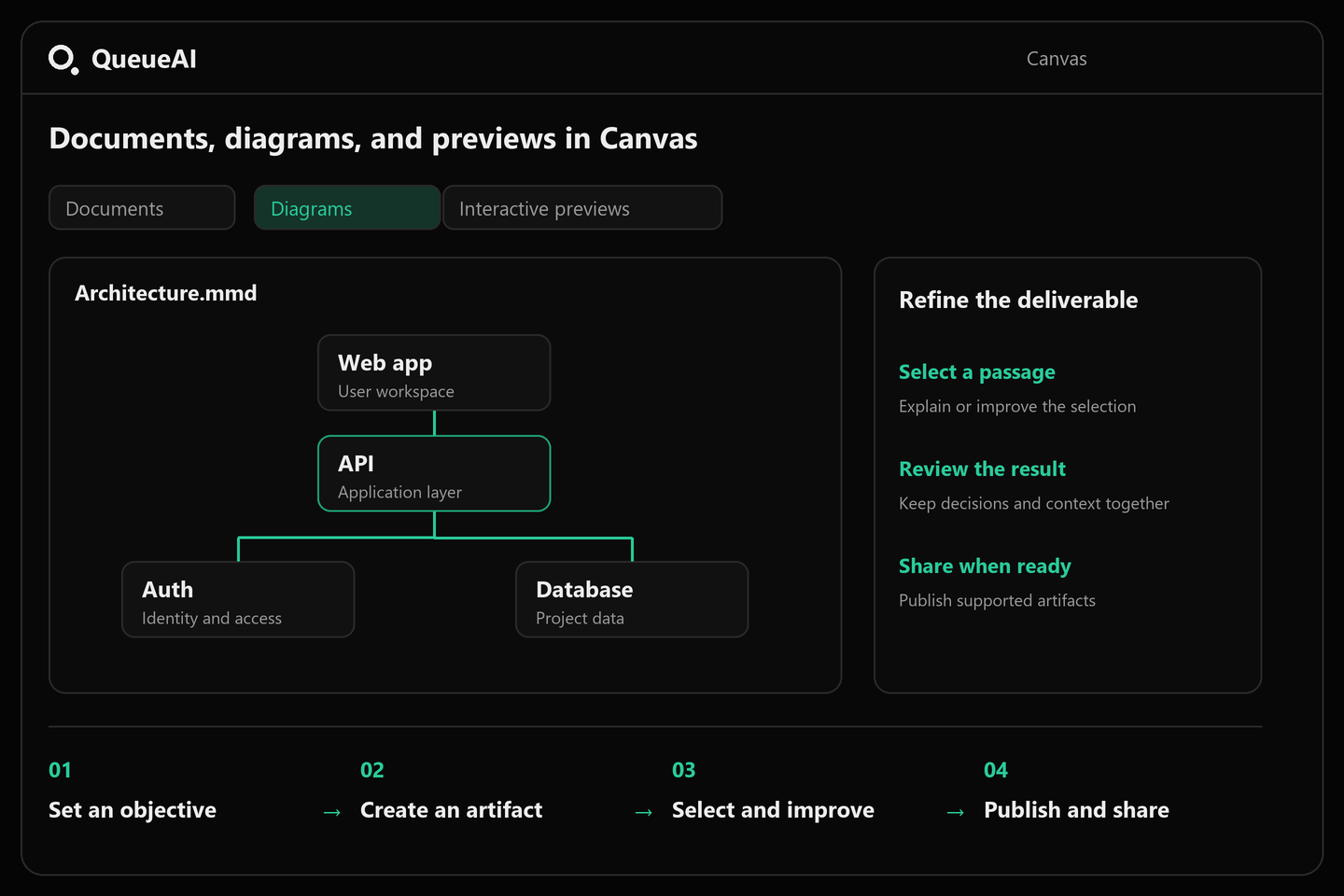This screenshot has height=896, width=1344.
Task: Select the Web app diagram node
Action: click(x=434, y=372)
